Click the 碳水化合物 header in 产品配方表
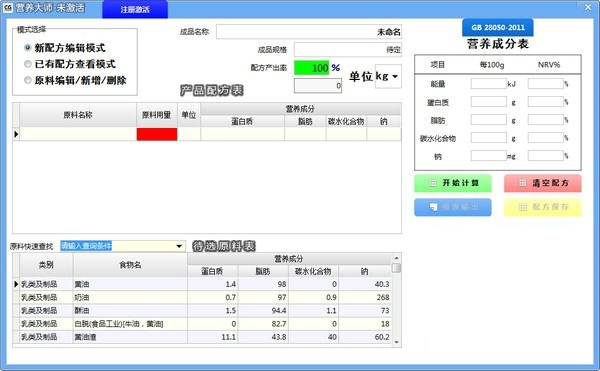The width and height of the screenshot is (600, 371). click(346, 121)
